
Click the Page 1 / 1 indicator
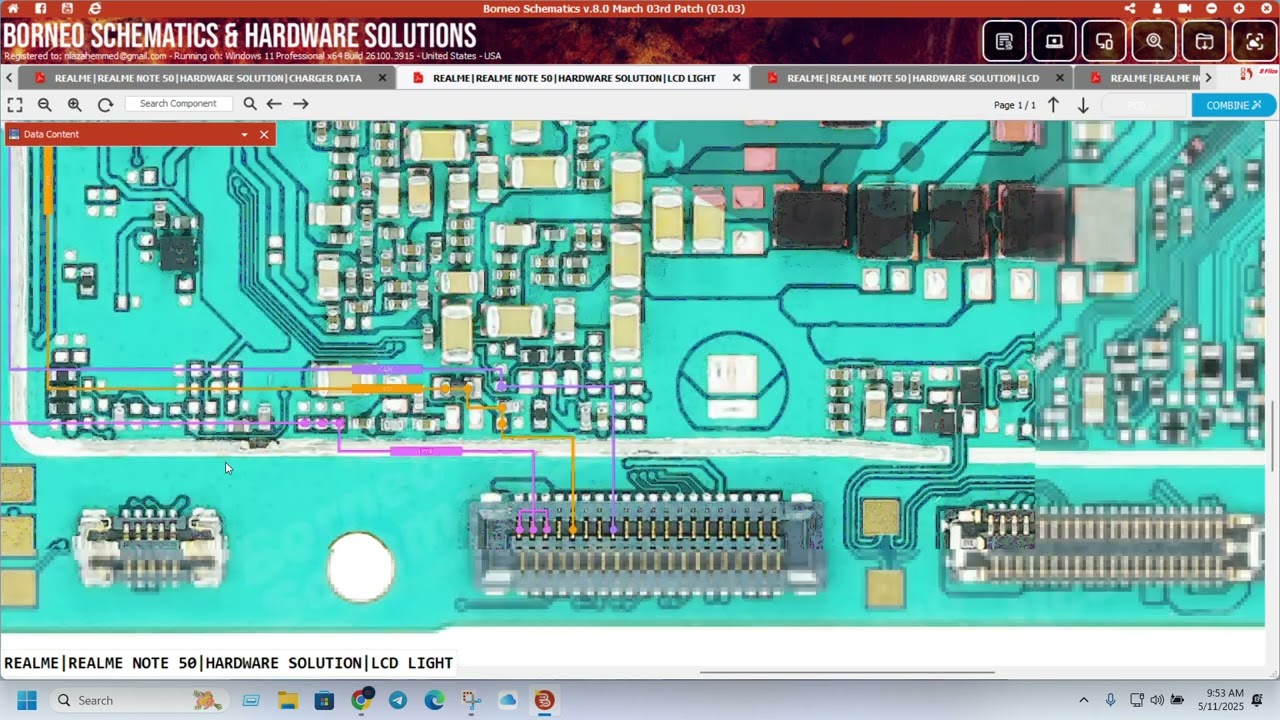(x=1015, y=105)
